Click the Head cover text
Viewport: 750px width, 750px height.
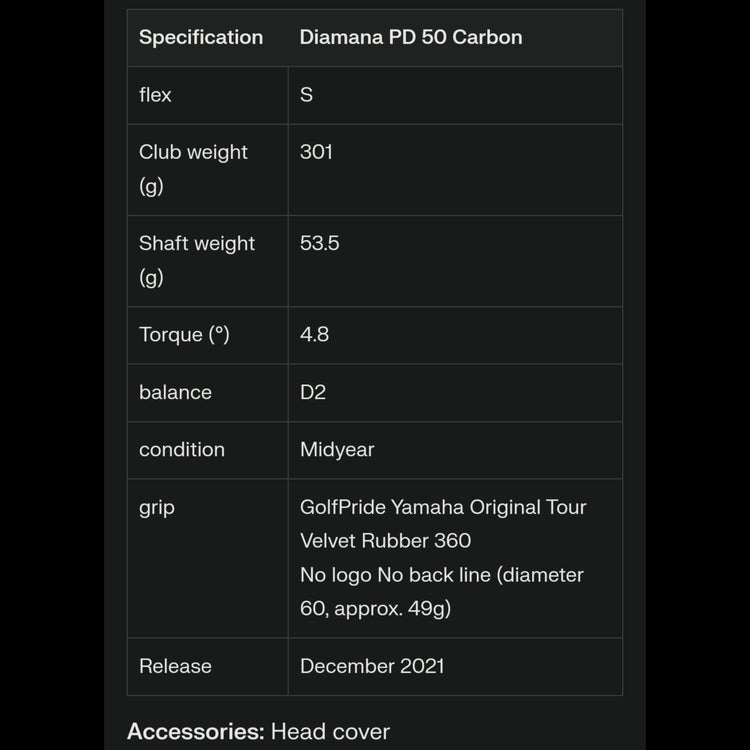point(330,732)
